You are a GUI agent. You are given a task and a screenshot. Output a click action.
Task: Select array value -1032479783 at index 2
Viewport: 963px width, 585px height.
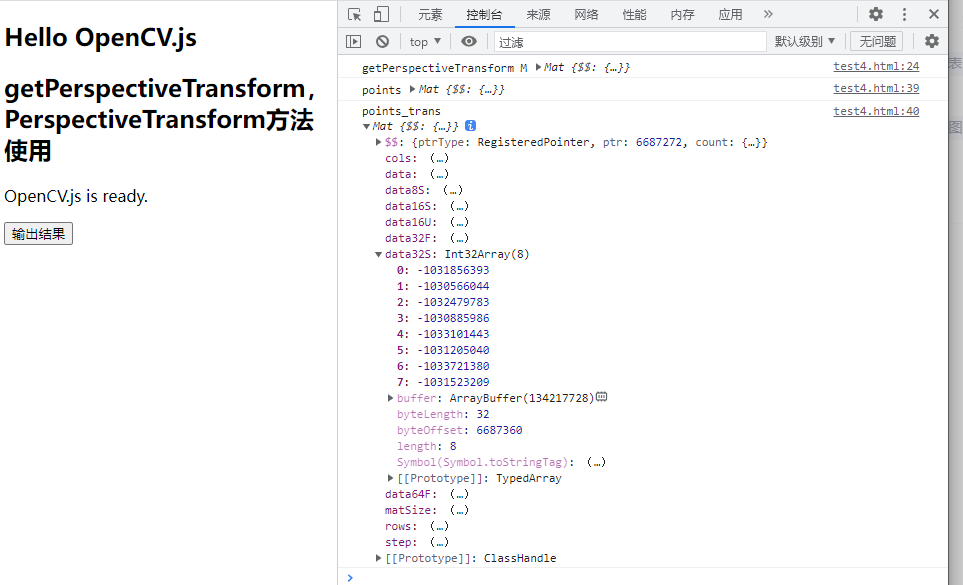[x=453, y=302]
